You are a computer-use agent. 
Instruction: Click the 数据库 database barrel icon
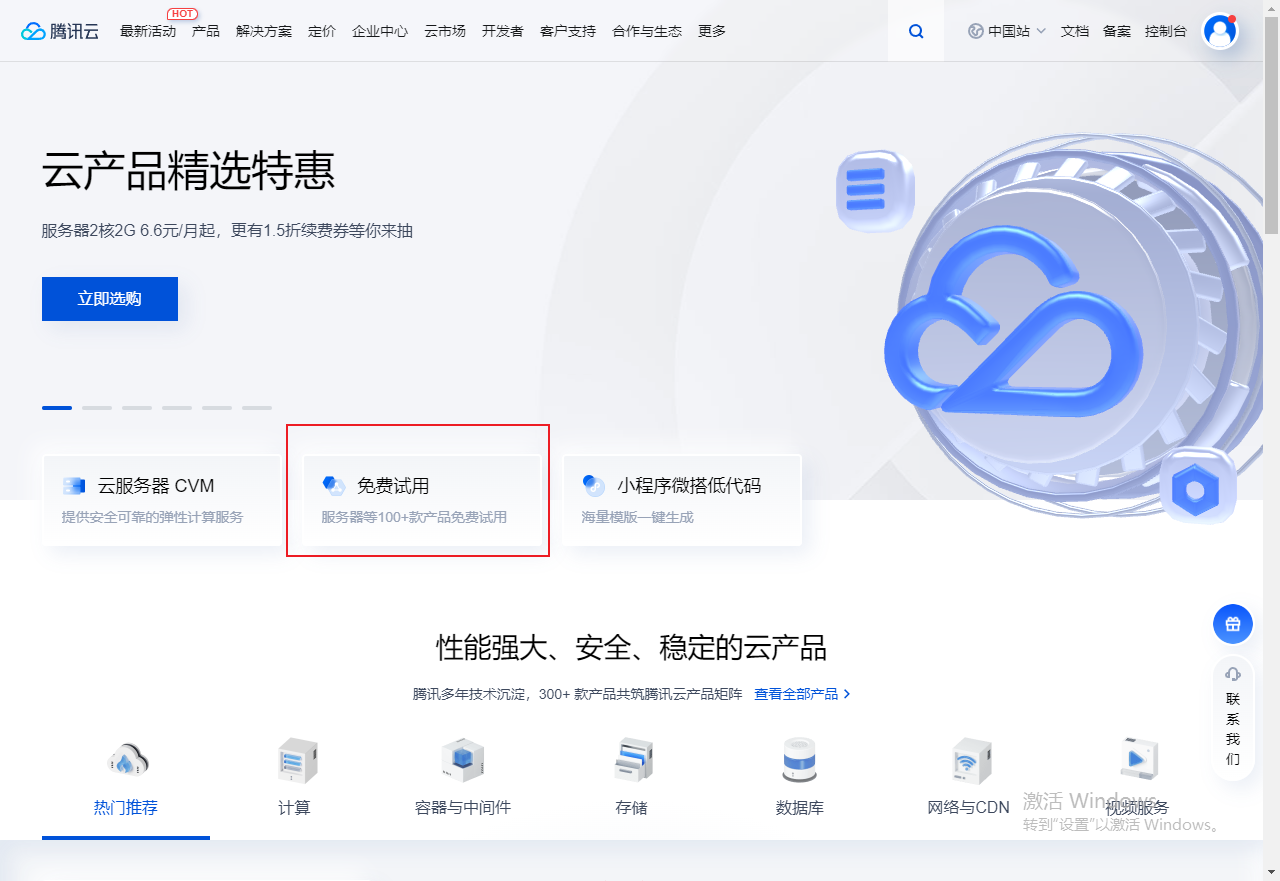click(x=799, y=760)
